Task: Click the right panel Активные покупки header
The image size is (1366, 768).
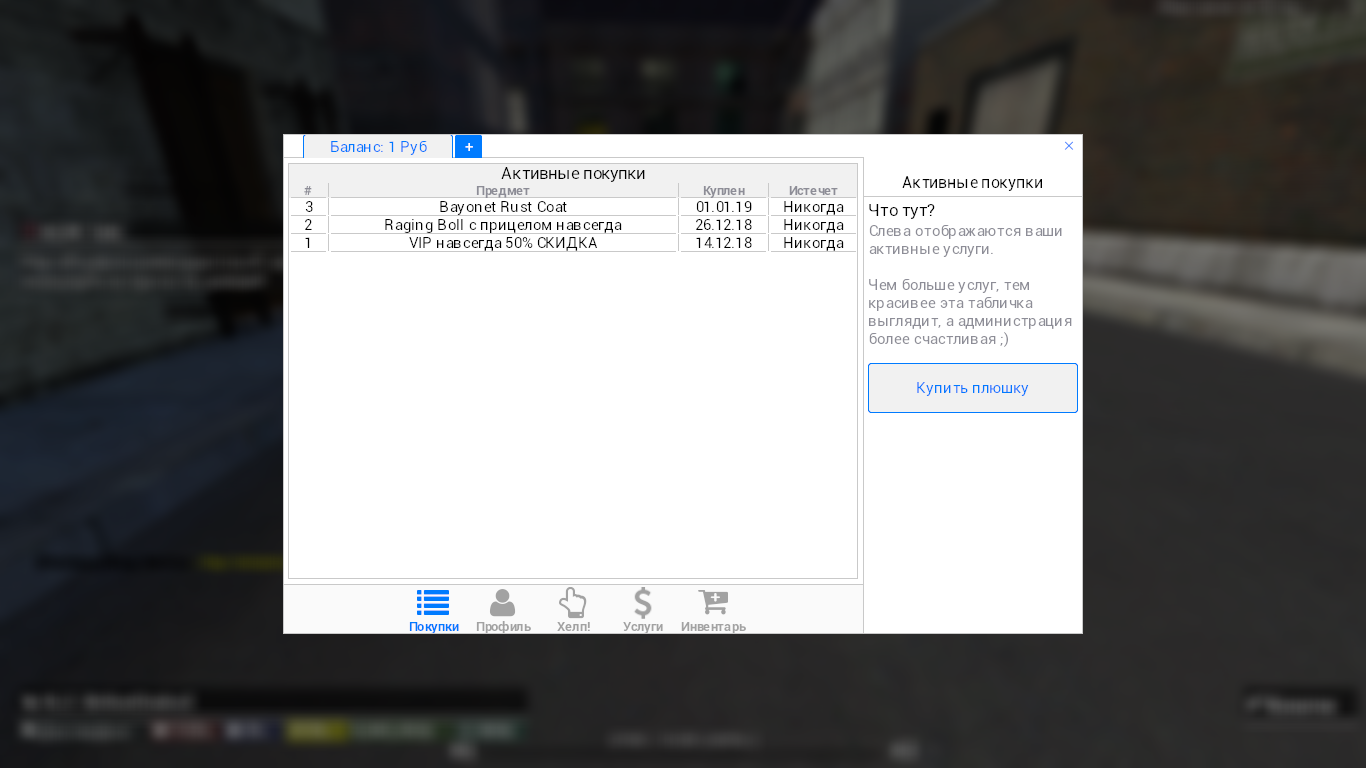Action: (x=973, y=182)
